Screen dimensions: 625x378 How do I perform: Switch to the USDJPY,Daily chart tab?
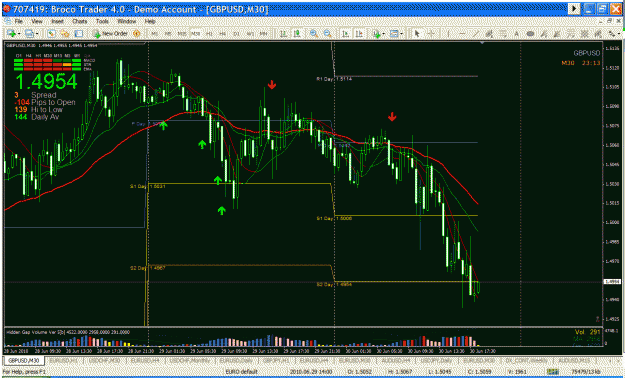(x=436, y=360)
